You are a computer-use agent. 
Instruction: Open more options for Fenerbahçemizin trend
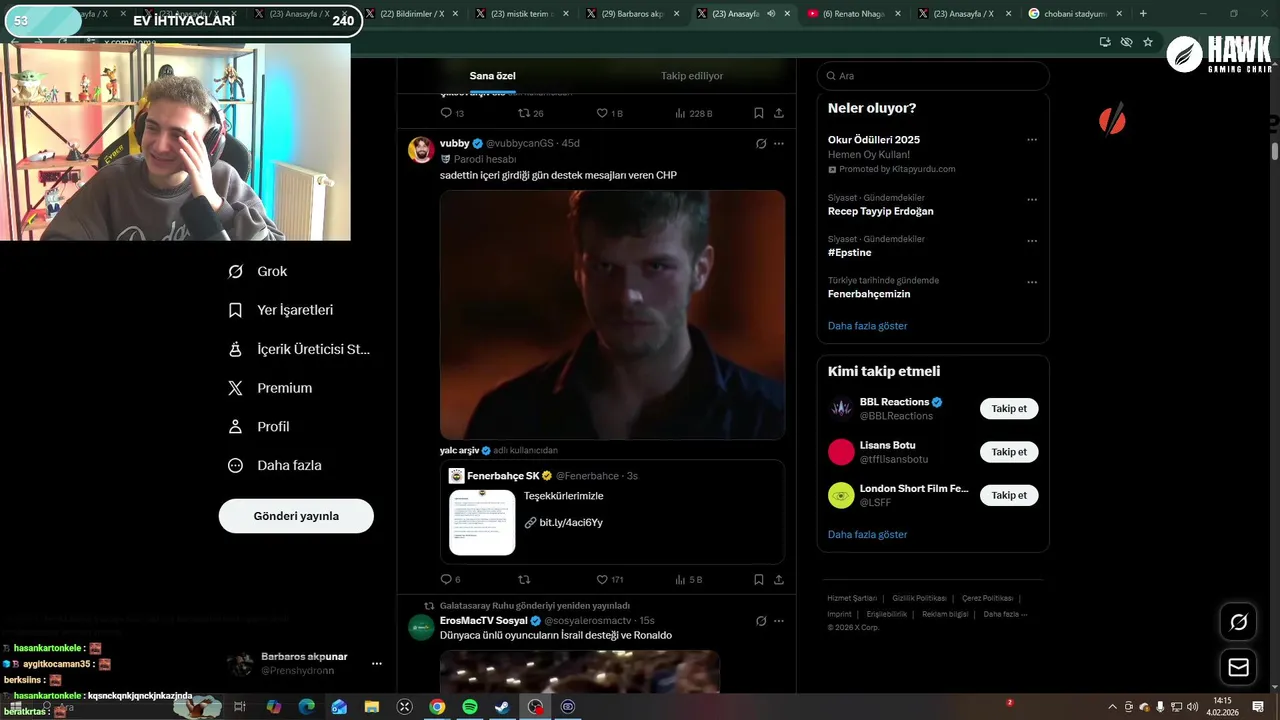[1032, 282]
